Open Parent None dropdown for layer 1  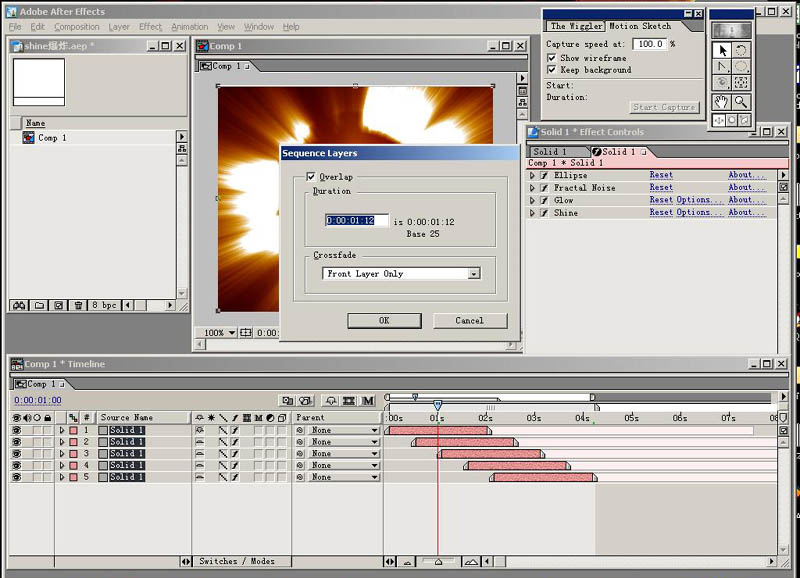click(343, 430)
